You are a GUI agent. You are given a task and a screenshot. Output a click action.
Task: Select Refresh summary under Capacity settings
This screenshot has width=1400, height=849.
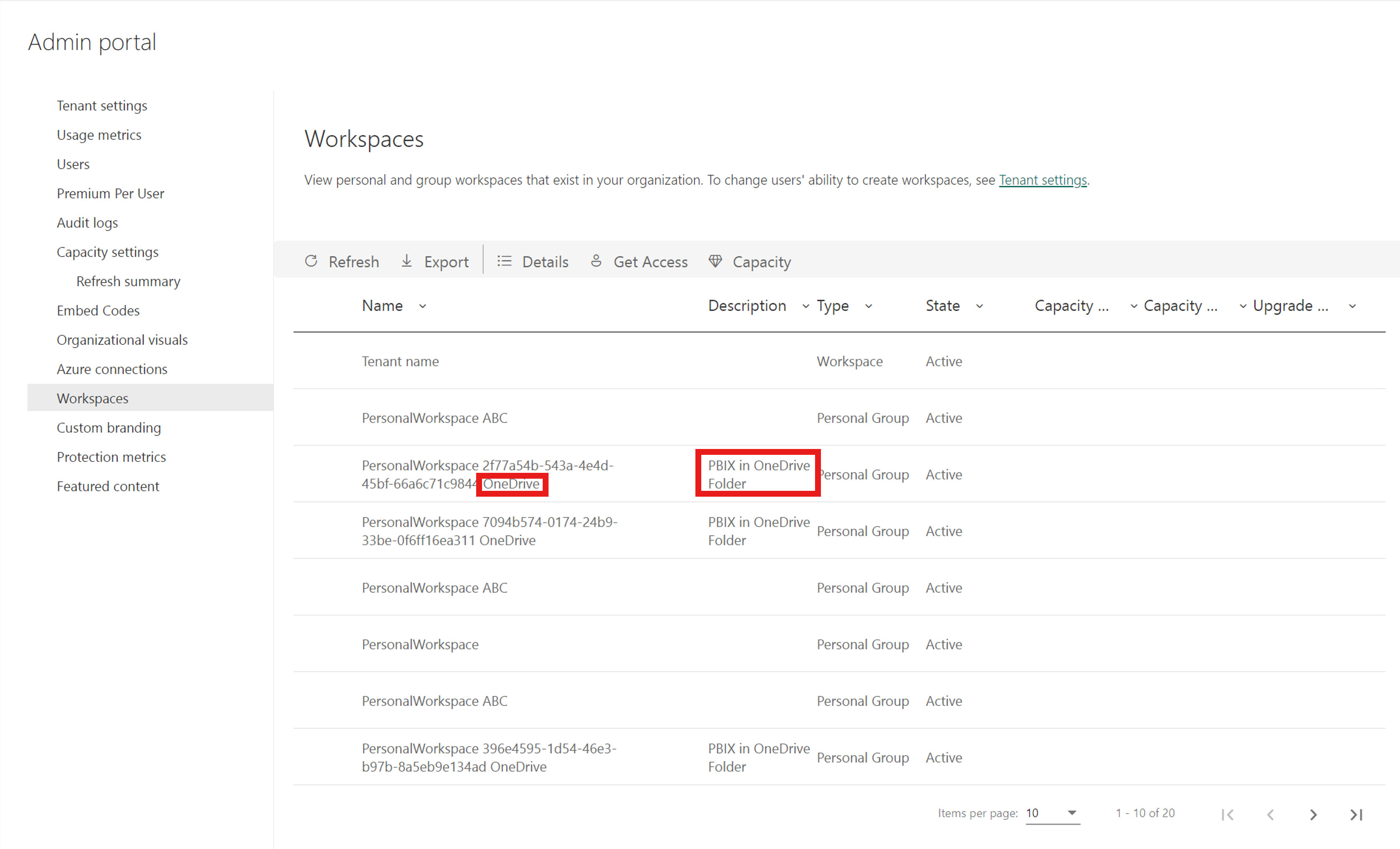(x=128, y=281)
